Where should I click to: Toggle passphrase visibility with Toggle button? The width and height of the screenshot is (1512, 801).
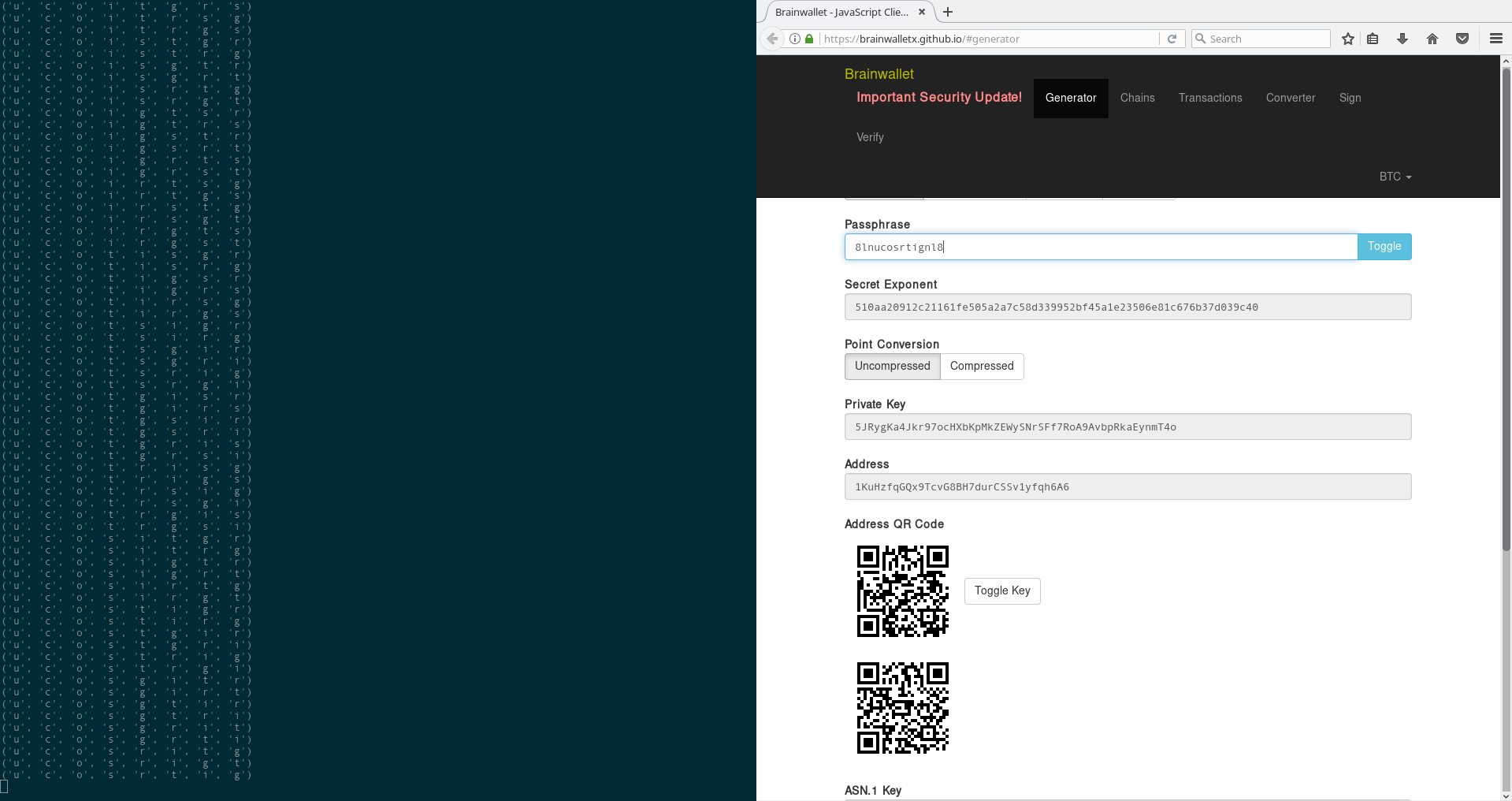click(1384, 247)
